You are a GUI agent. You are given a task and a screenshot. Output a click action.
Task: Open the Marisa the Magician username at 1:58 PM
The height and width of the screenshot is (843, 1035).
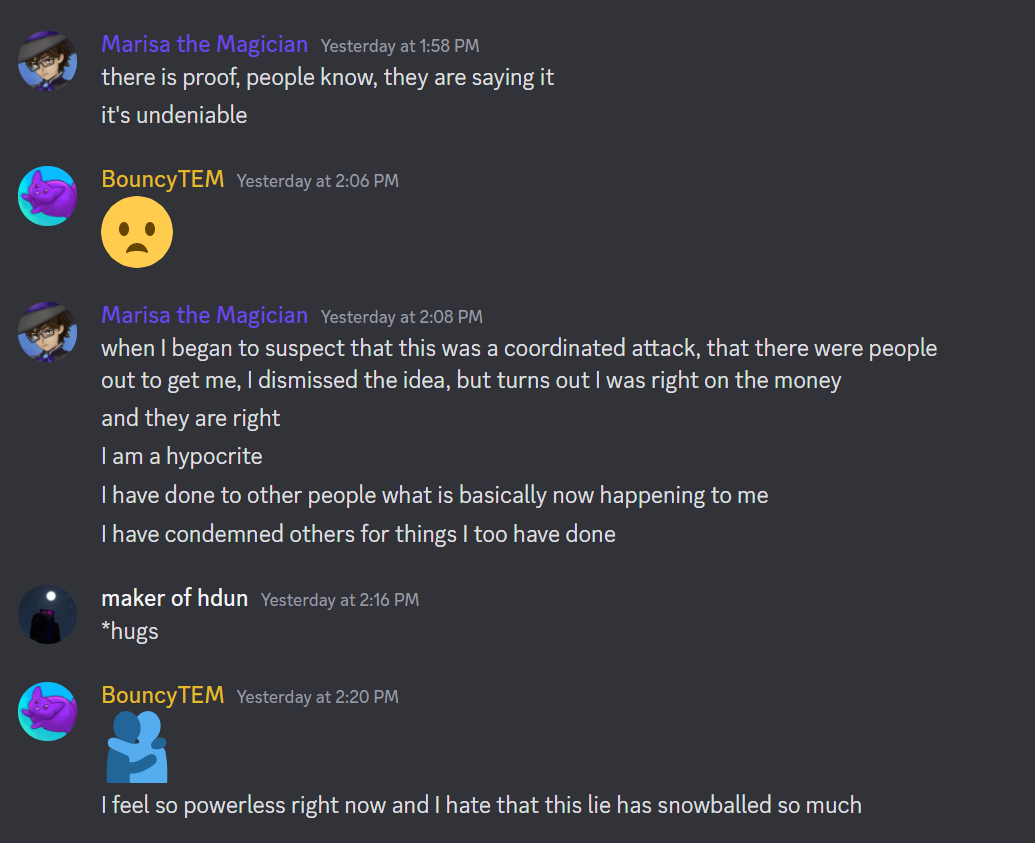point(204,44)
